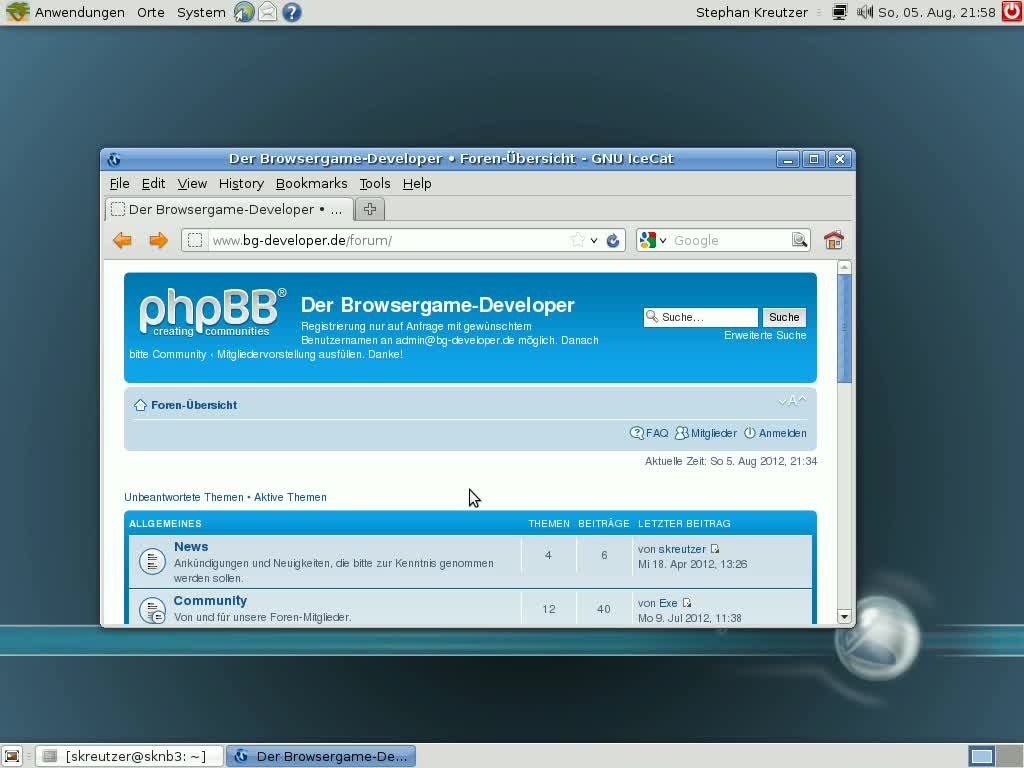Click the Der Browsergame-Developer site title
The height and width of the screenshot is (768, 1024).
click(x=438, y=305)
